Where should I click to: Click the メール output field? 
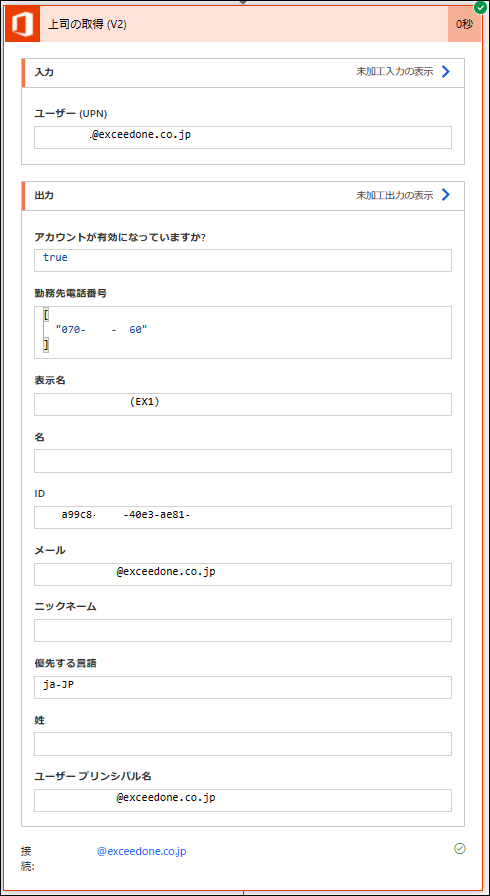click(243, 574)
